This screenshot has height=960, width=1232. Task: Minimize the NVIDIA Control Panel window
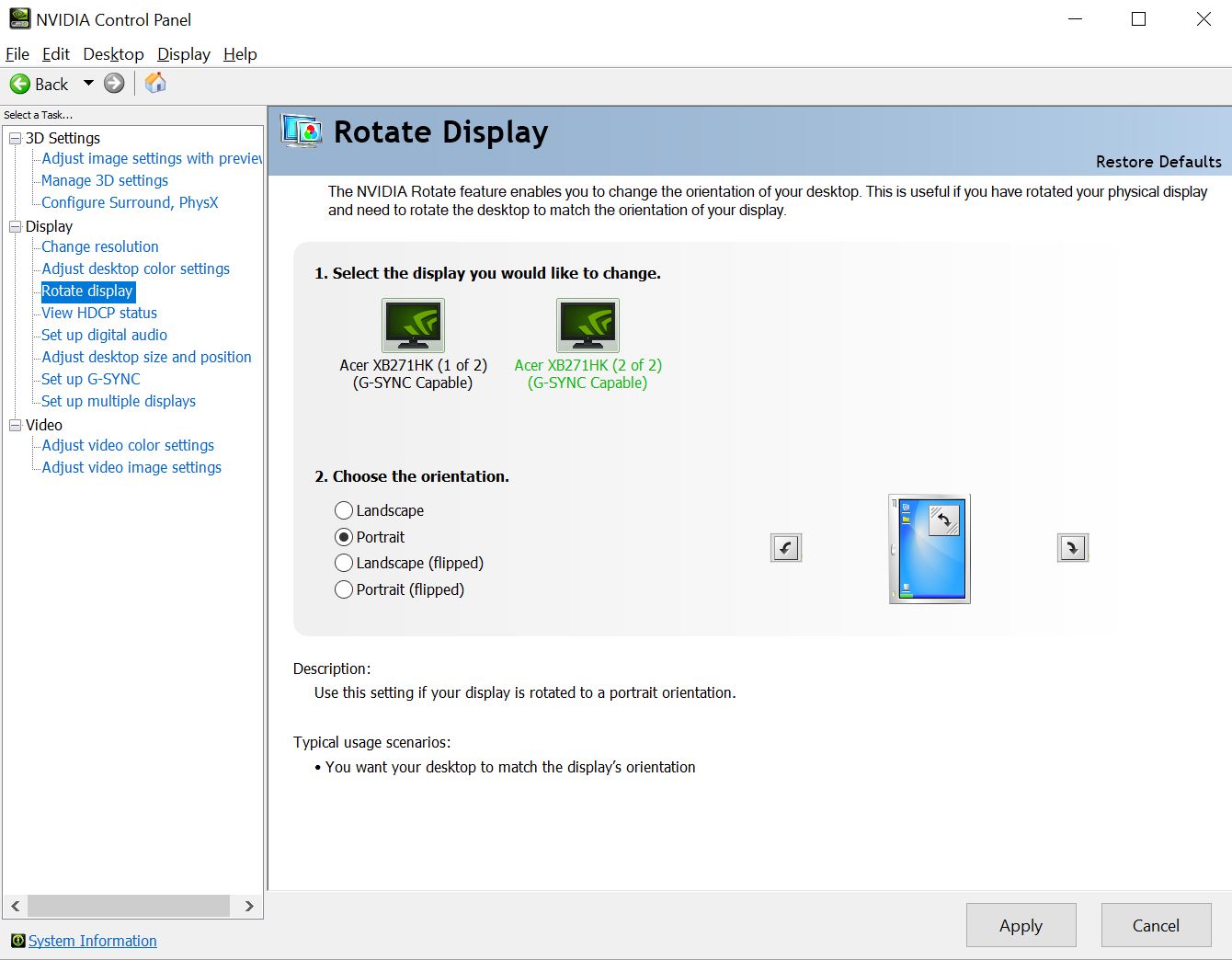(x=1077, y=18)
